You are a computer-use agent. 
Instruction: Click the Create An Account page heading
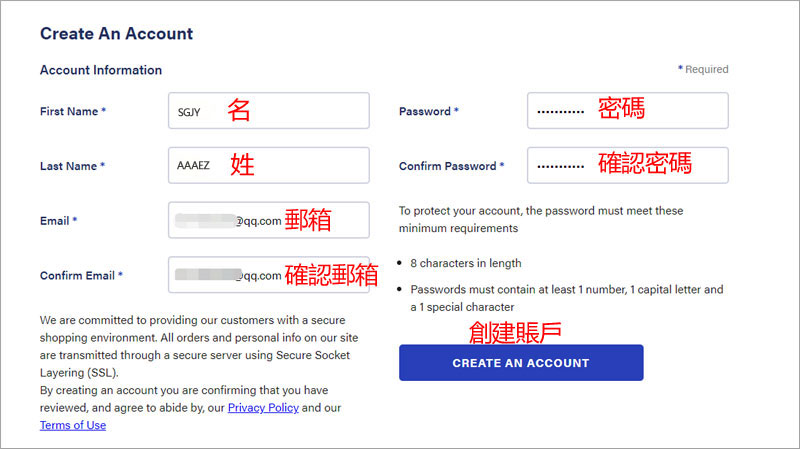click(116, 34)
